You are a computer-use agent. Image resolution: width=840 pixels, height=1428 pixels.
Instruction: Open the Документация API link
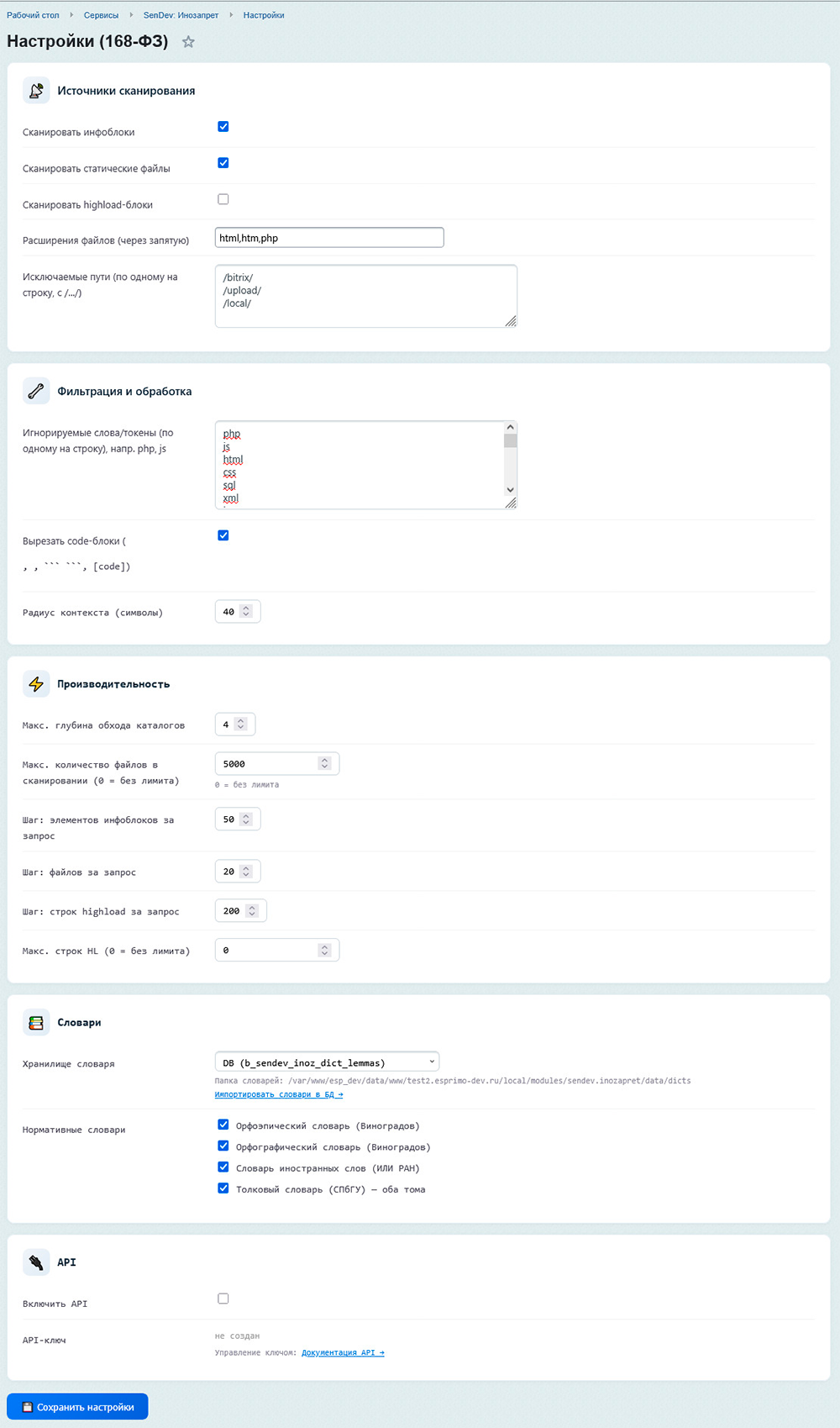click(x=343, y=1352)
